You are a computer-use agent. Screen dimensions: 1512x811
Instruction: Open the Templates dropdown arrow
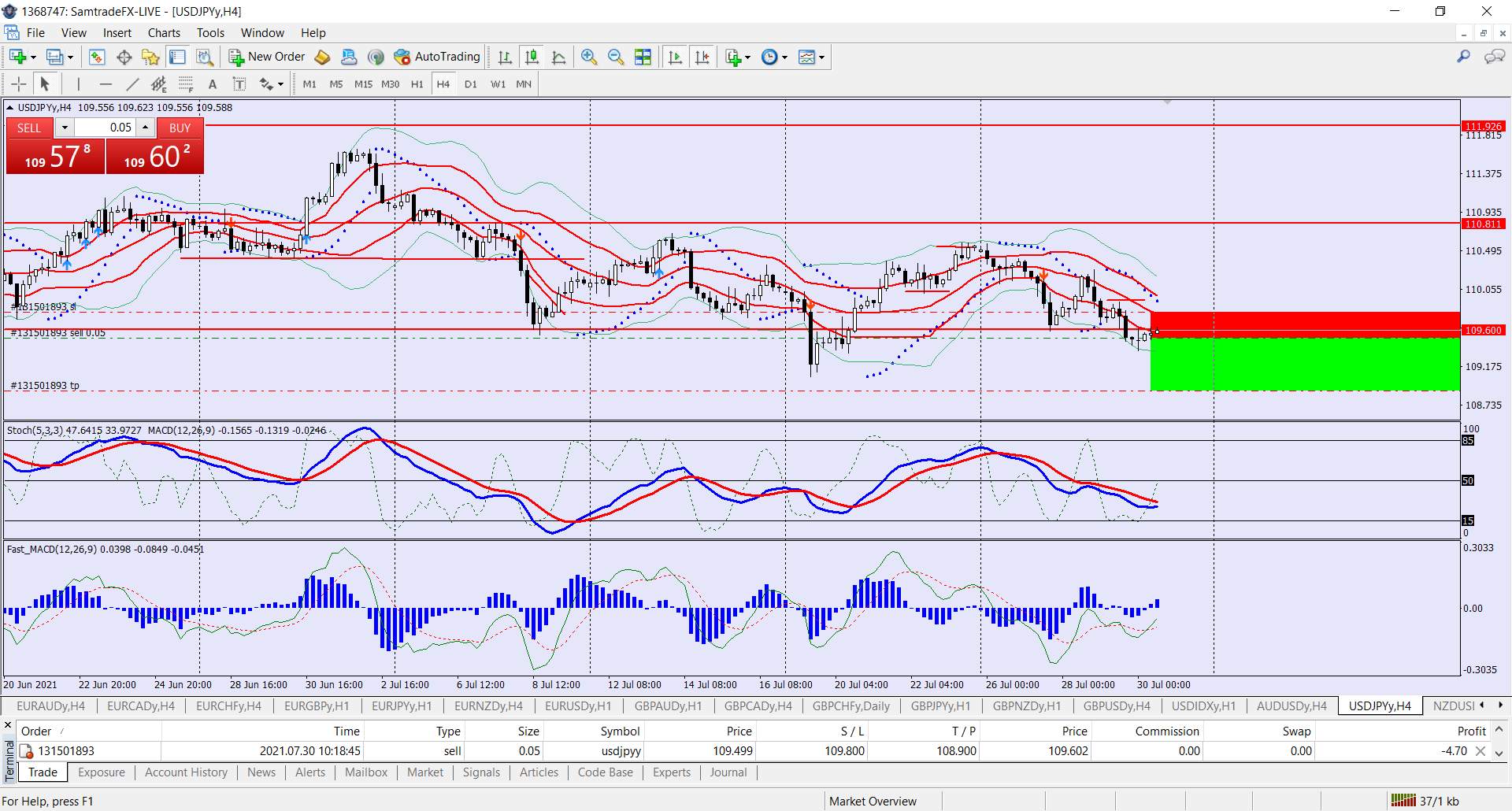(821, 57)
